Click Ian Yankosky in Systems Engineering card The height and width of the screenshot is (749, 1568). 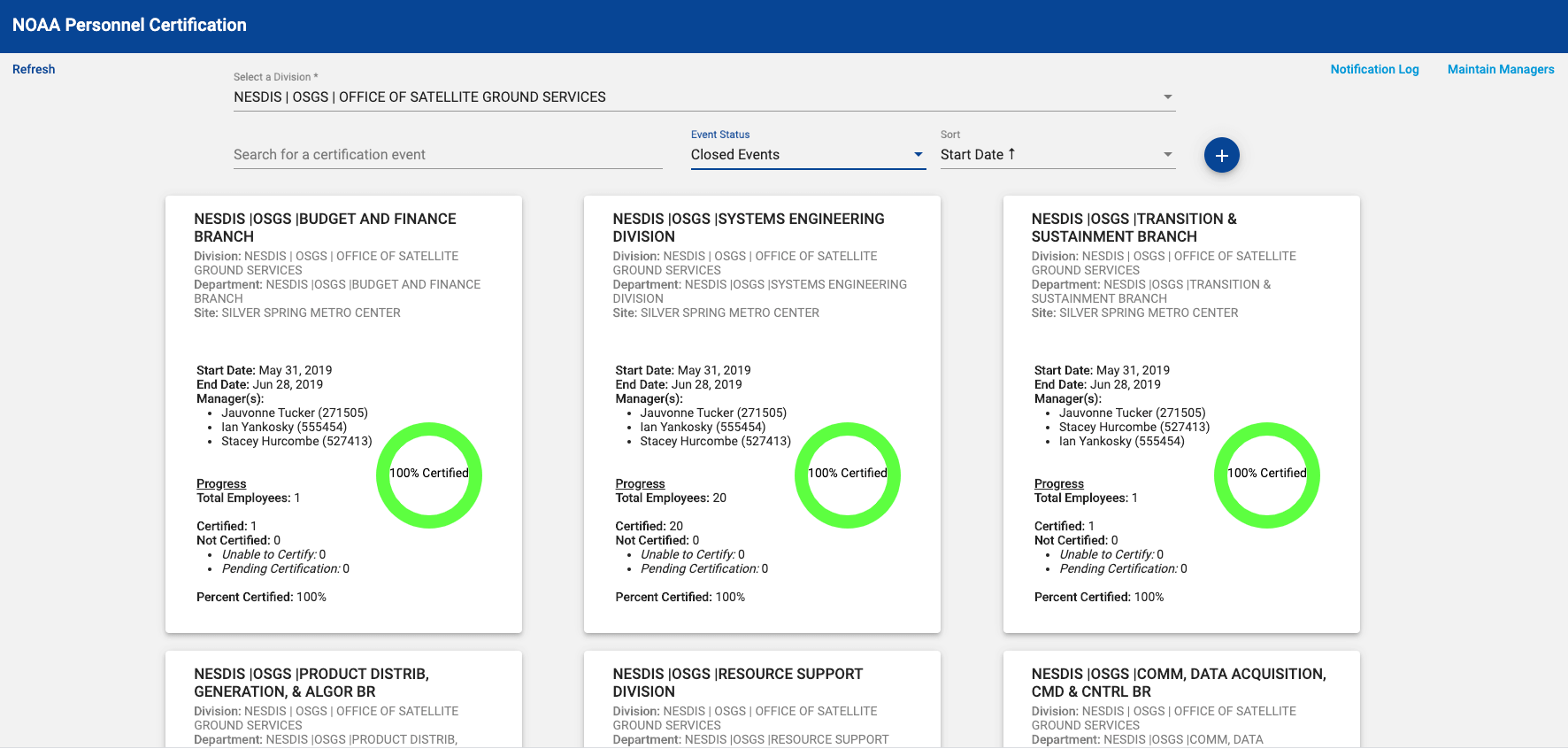[x=703, y=427]
